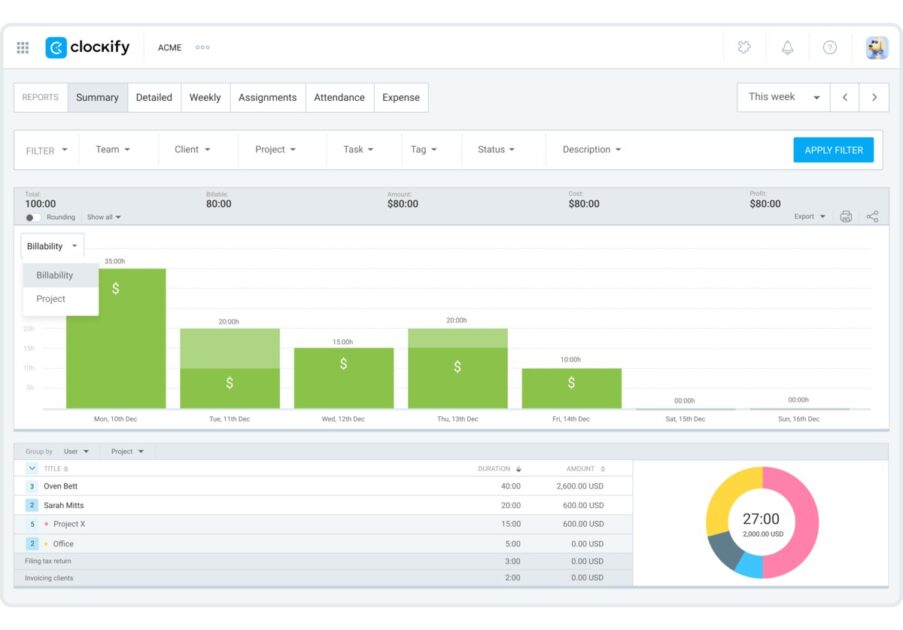The height and width of the screenshot is (630, 903).
Task: Print the report using printer icon
Action: click(x=846, y=217)
